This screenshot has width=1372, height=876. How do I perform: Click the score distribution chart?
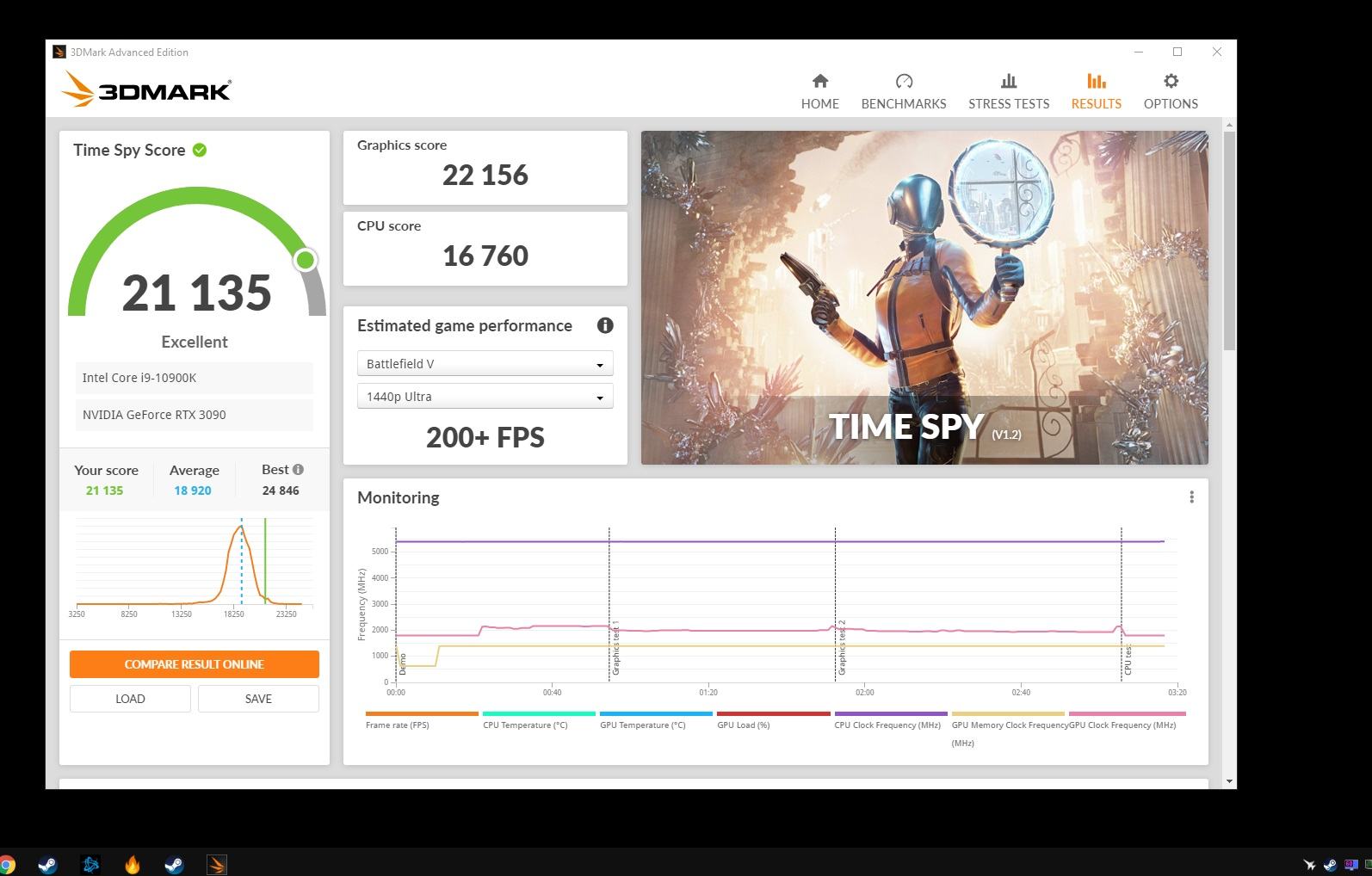point(195,566)
